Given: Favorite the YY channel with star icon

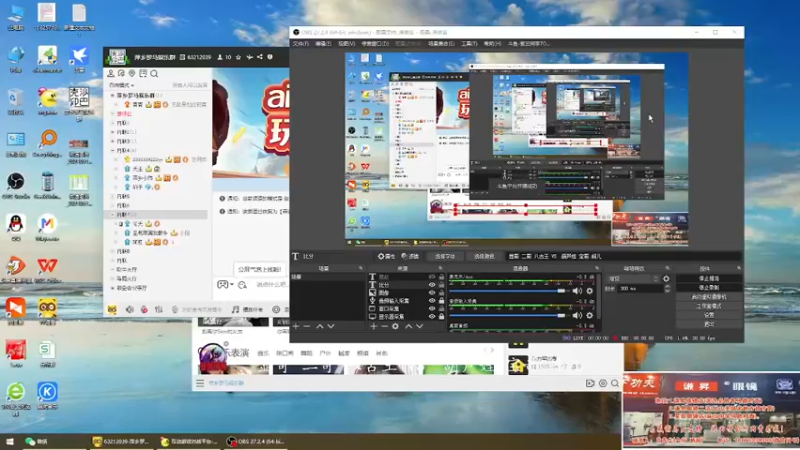Looking at the screenshot, I should point(238,57).
